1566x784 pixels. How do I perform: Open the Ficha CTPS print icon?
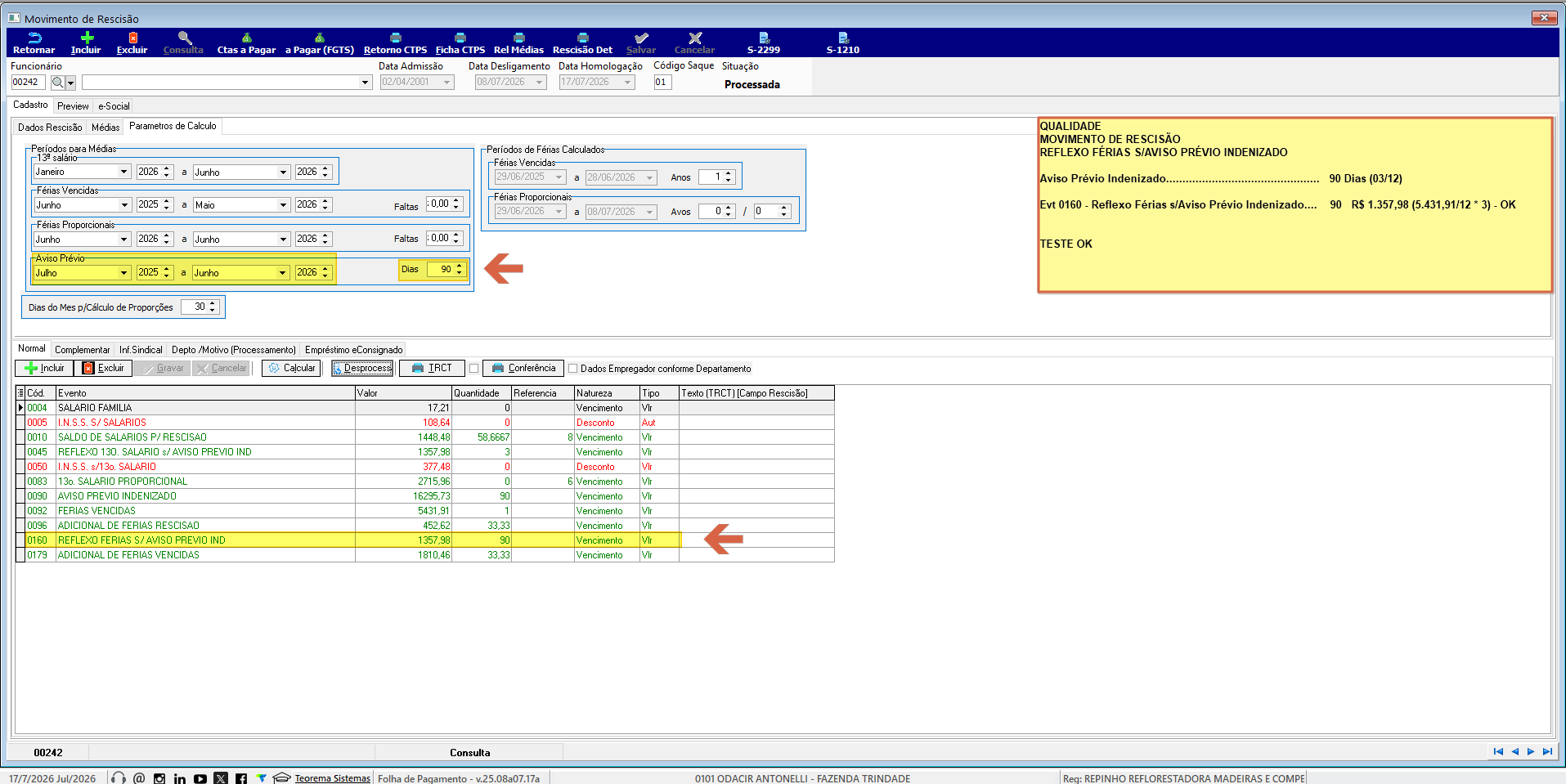[460, 38]
